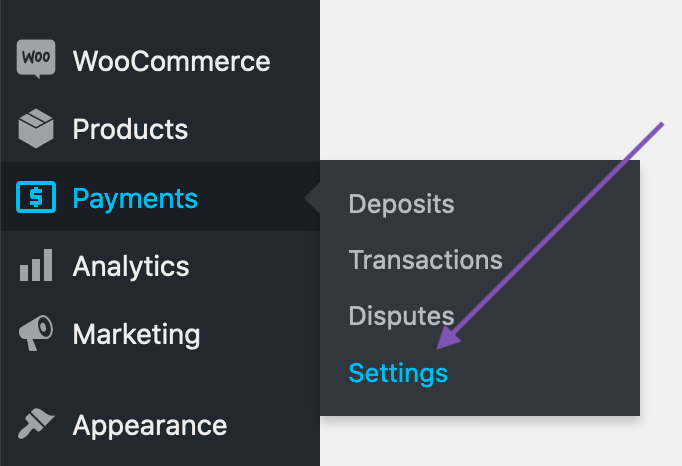This screenshot has width=682, height=466.
Task: Click the blank white page area
Action: tap(500, 70)
